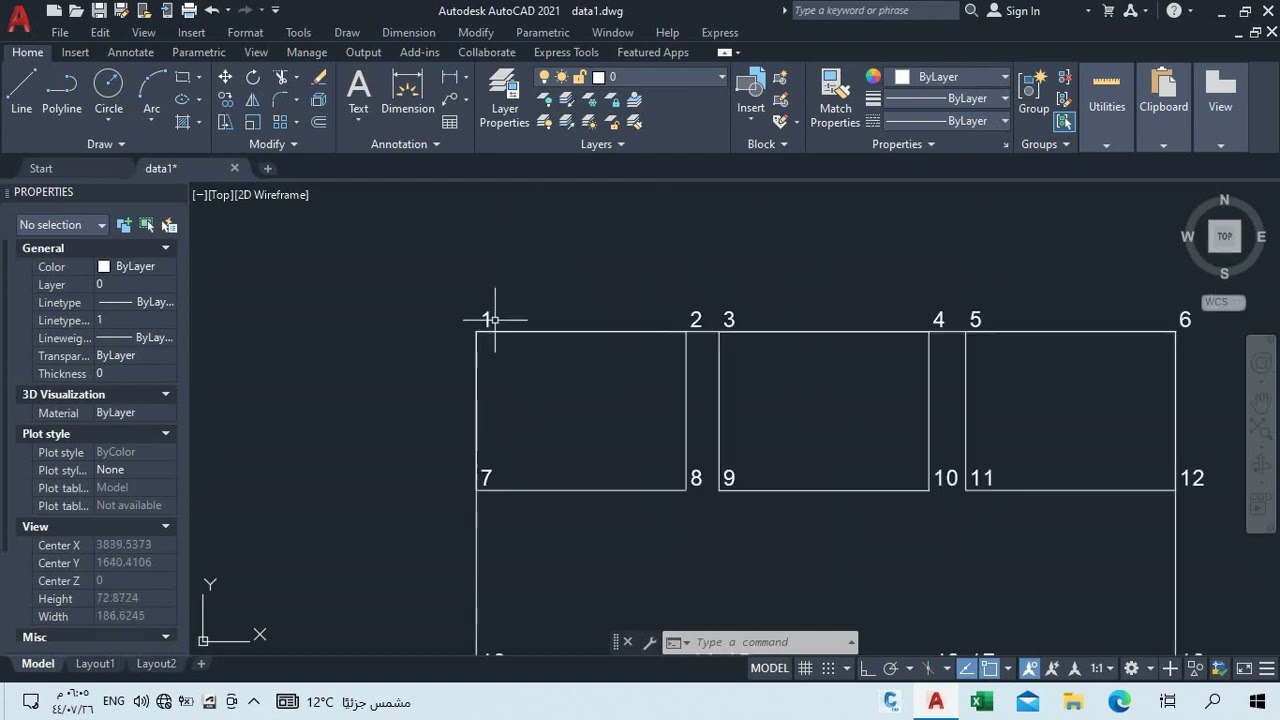The width and height of the screenshot is (1280, 720).
Task: Open the Express menu
Action: (x=720, y=32)
